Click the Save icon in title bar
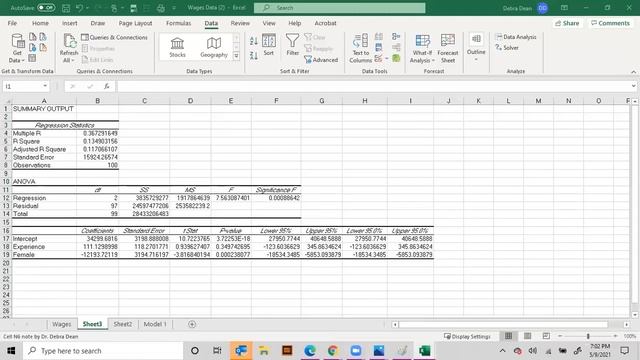640x360 pixels. (x=66, y=8)
